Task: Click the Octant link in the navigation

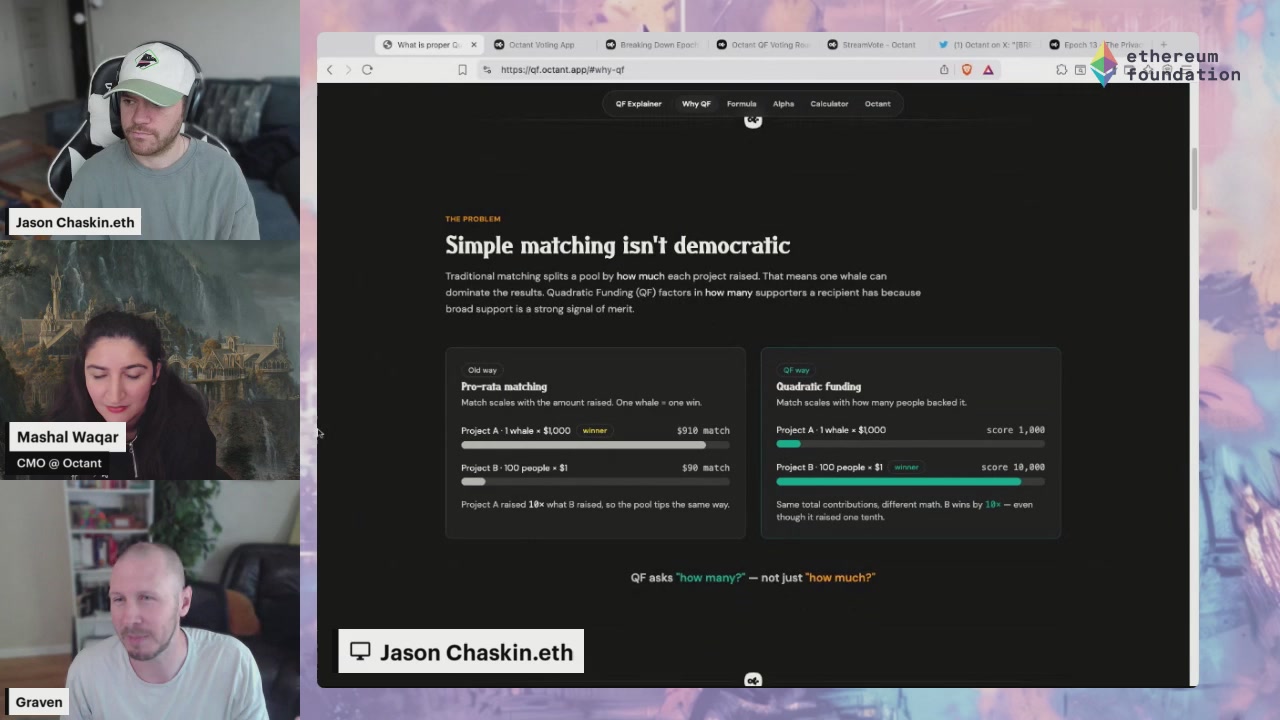Action: (877, 104)
